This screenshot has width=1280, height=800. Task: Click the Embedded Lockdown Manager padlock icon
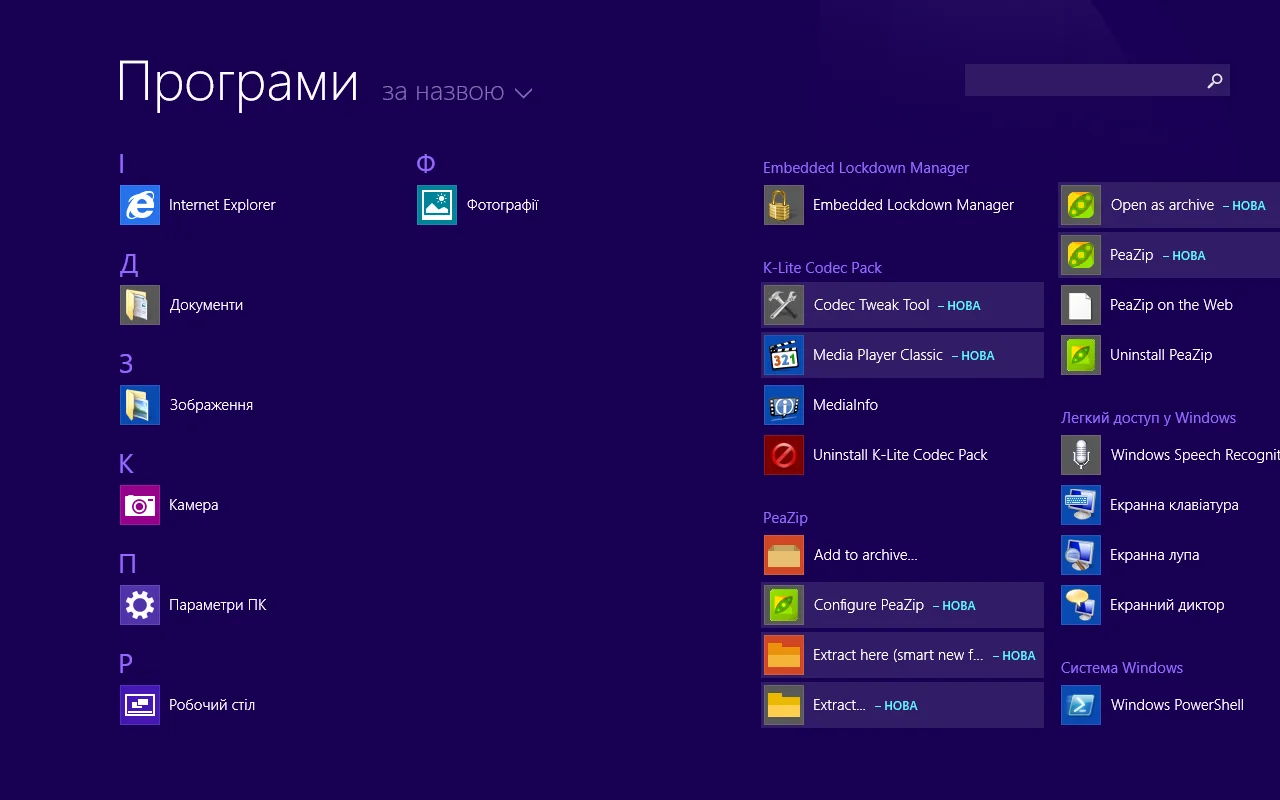click(x=784, y=205)
